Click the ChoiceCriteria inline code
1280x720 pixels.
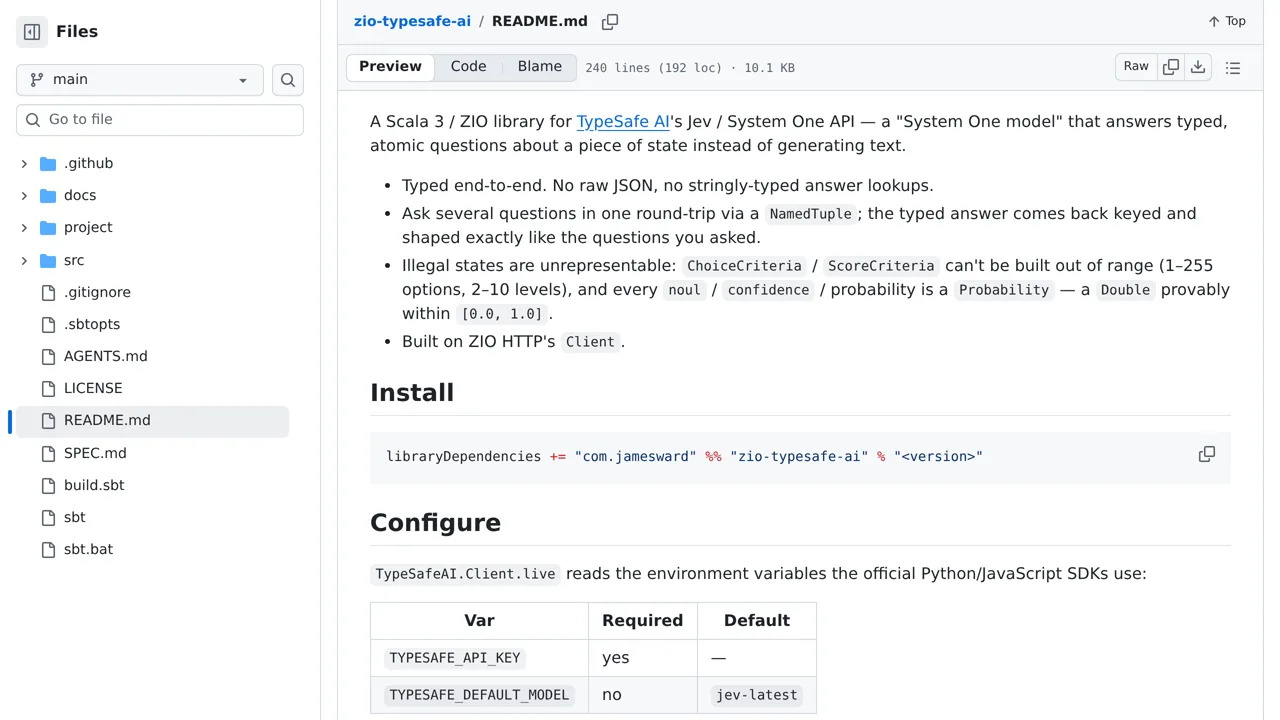point(744,266)
